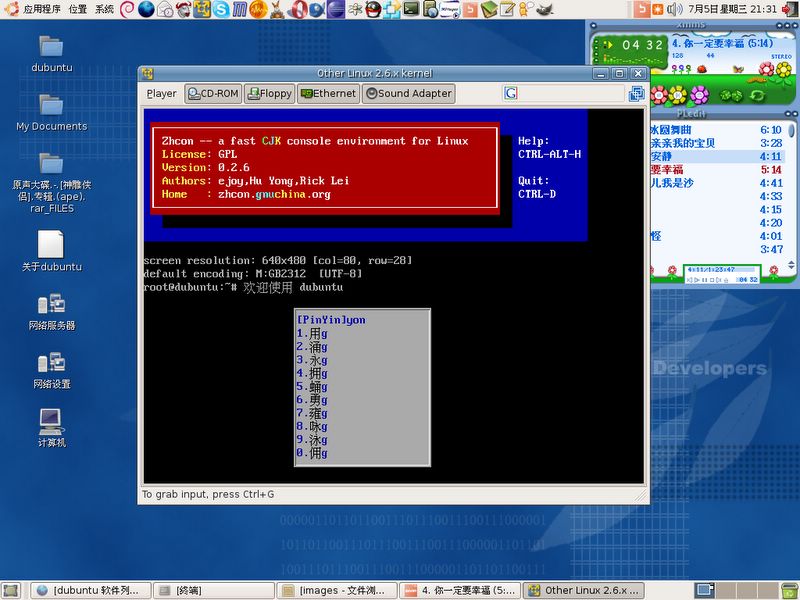Switch to the 你一定要幸福 taskbar window
Viewport: 800px width, 600px height.
(460, 590)
